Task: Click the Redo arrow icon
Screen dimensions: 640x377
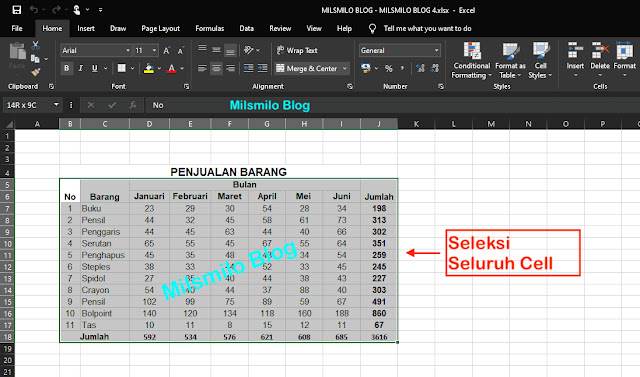Action: [x=56, y=10]
